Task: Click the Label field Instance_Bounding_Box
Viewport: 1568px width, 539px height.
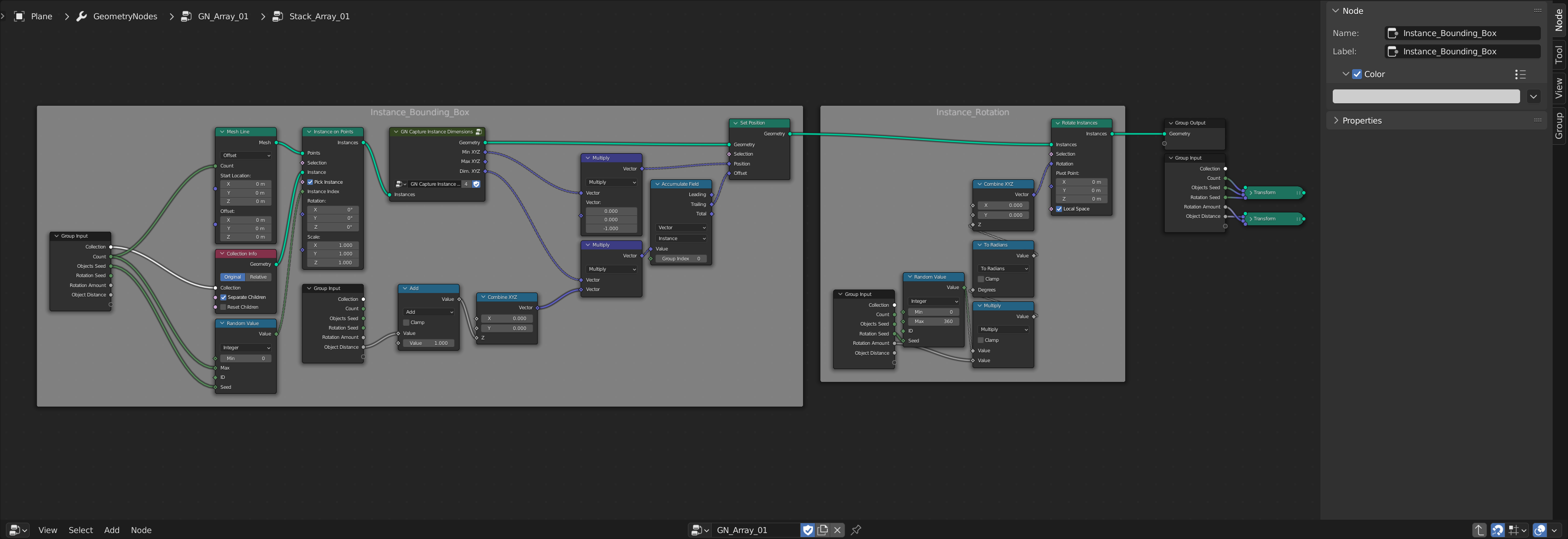Action: pos(1463,52)
